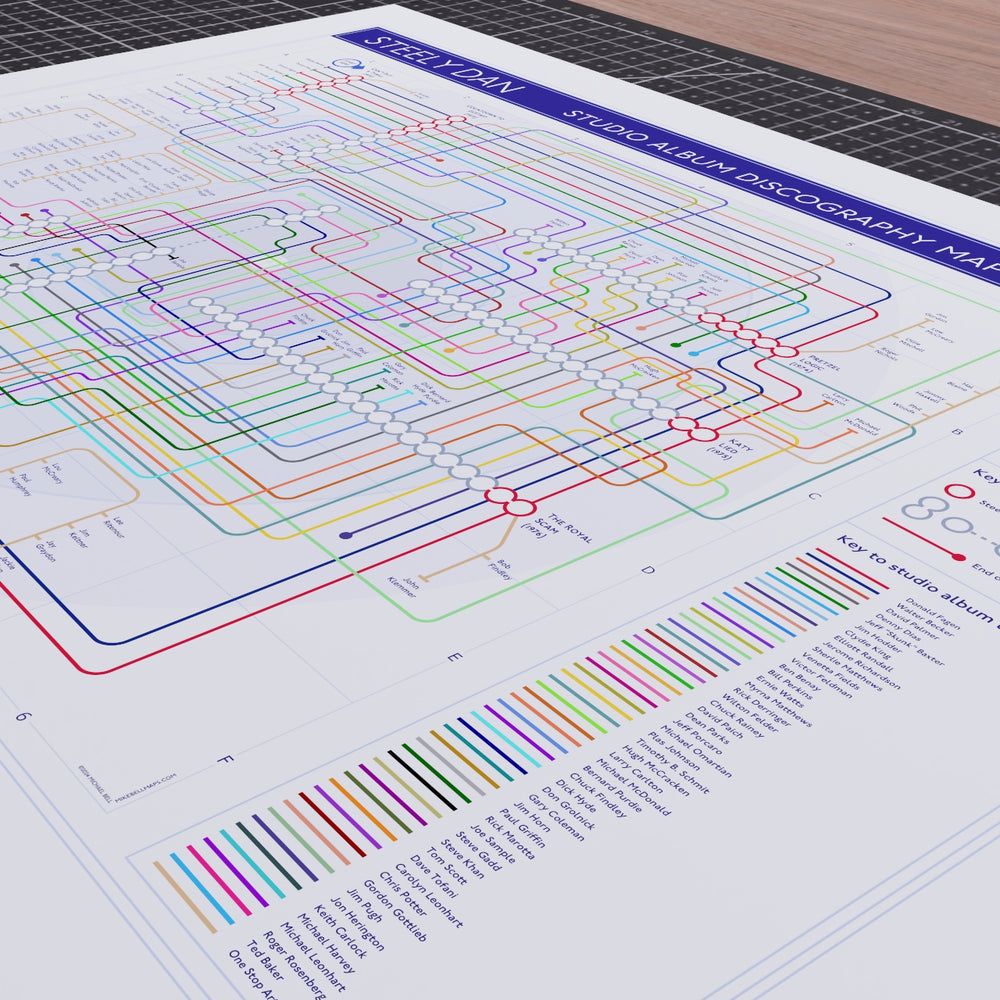This screenshot has width=1000, height=1000.
Task: Click the name "Carolyn Leonhart" in the key
Action: (428, 895)
